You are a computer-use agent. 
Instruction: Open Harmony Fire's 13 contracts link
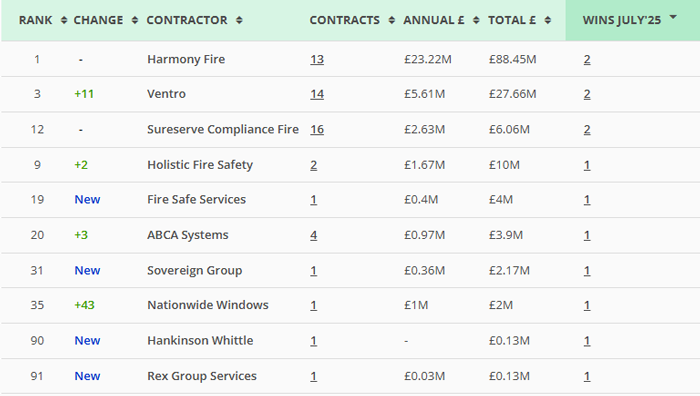point(317,59)
